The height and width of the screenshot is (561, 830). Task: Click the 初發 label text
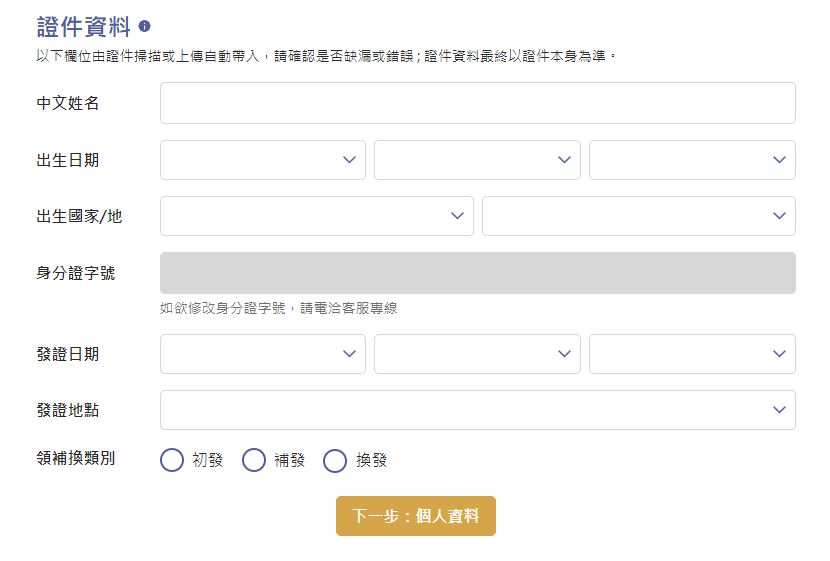click(x=208, y=460)
